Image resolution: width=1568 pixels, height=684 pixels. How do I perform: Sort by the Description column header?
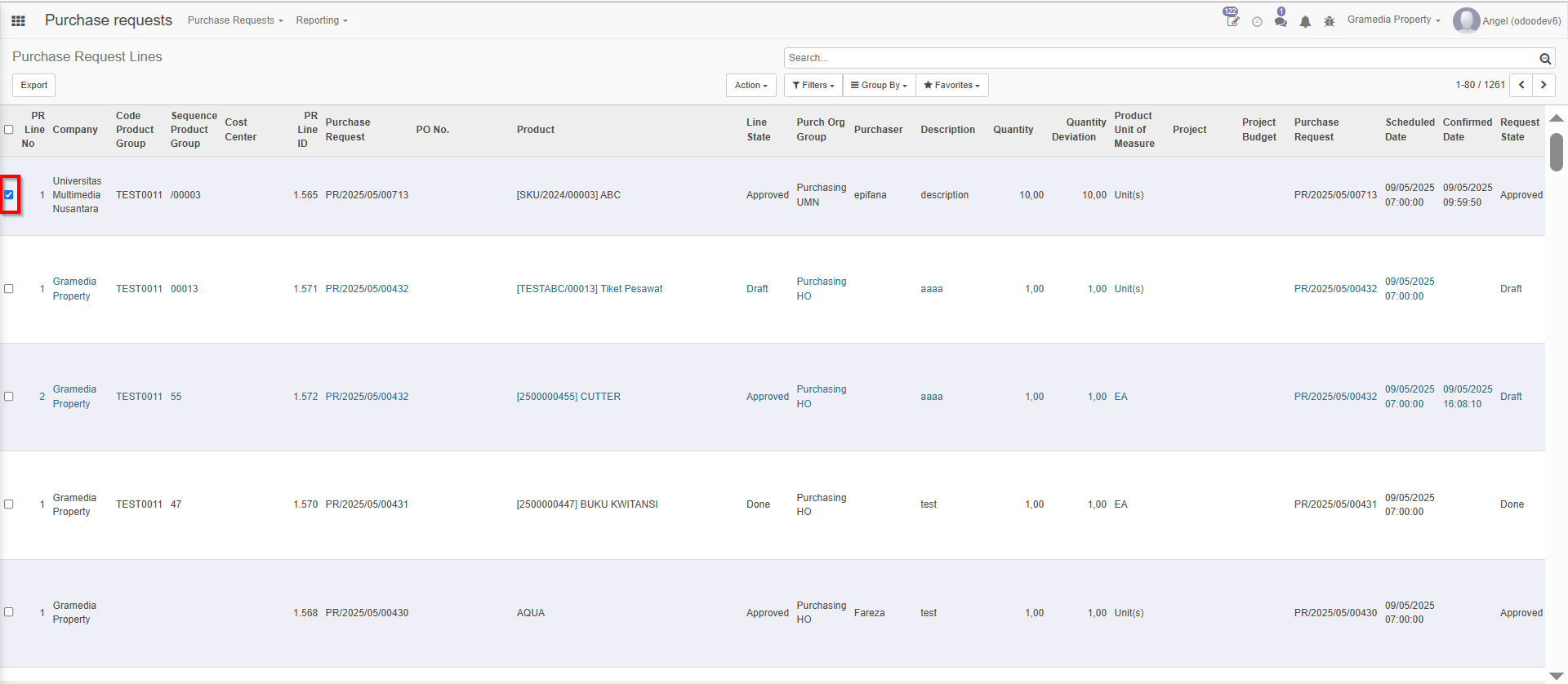[x=947, y=130]
